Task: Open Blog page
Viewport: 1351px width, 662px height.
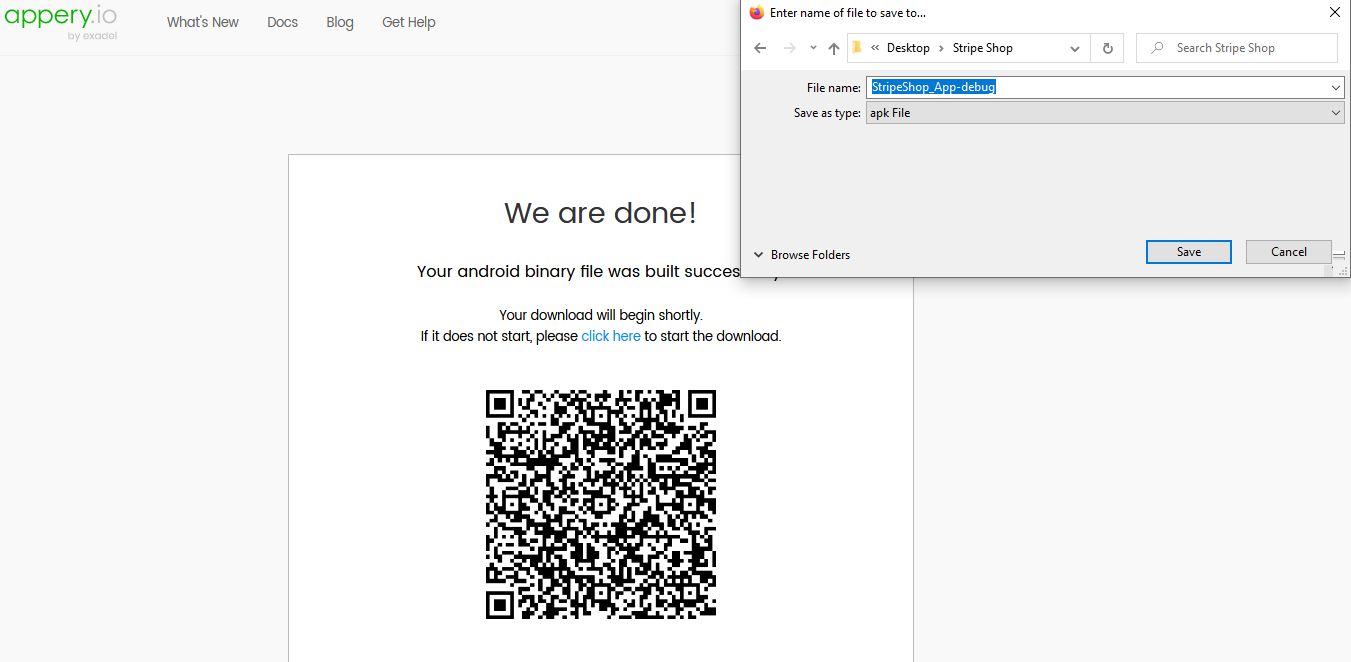Action: click(340, 22)
